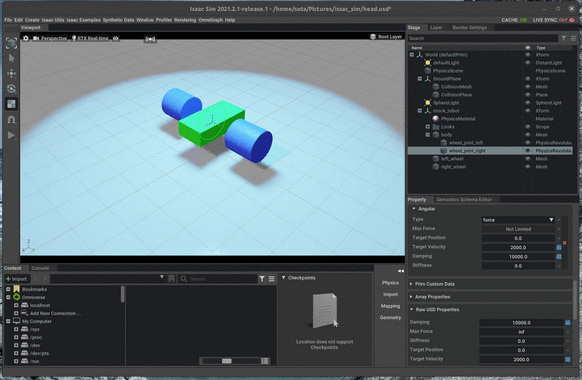Open the Perspective camera menu
582x380 pixels.
[50, 38]
